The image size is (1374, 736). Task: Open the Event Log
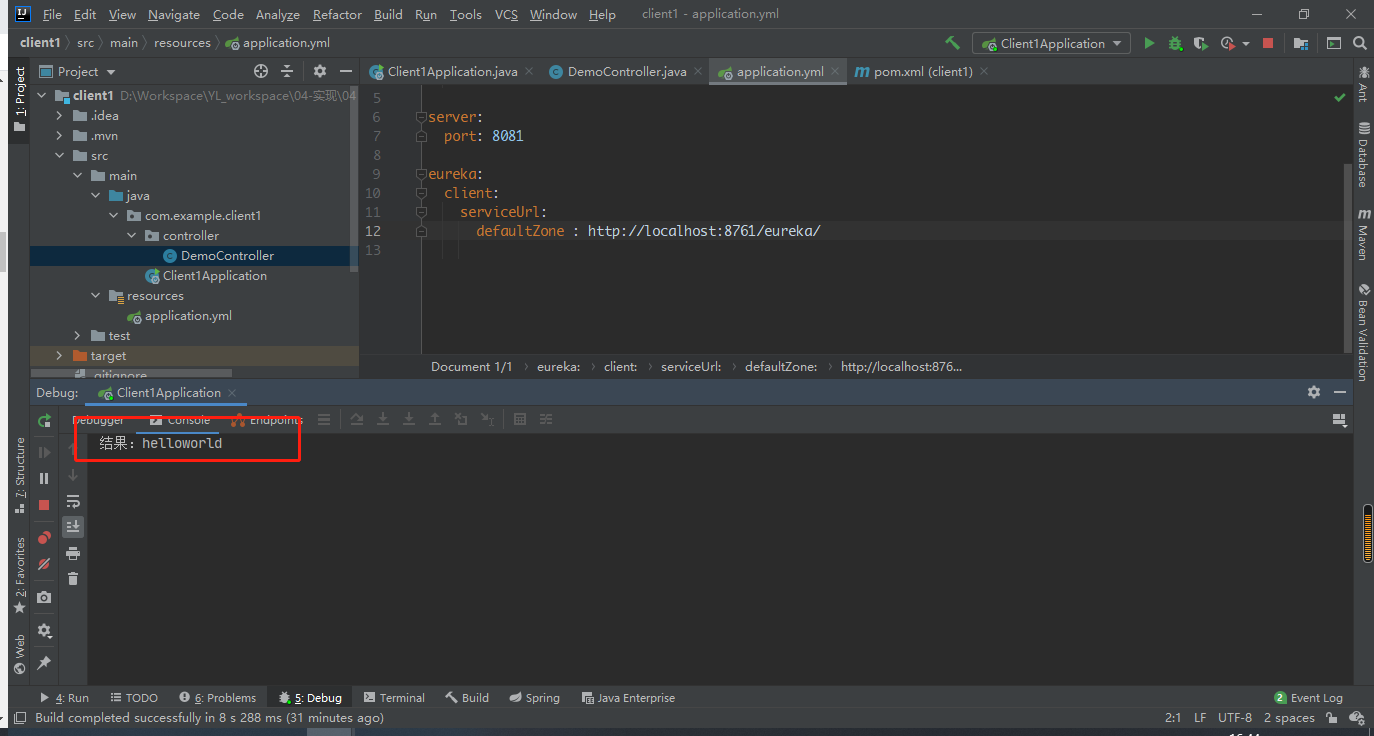pos(1309,698)
